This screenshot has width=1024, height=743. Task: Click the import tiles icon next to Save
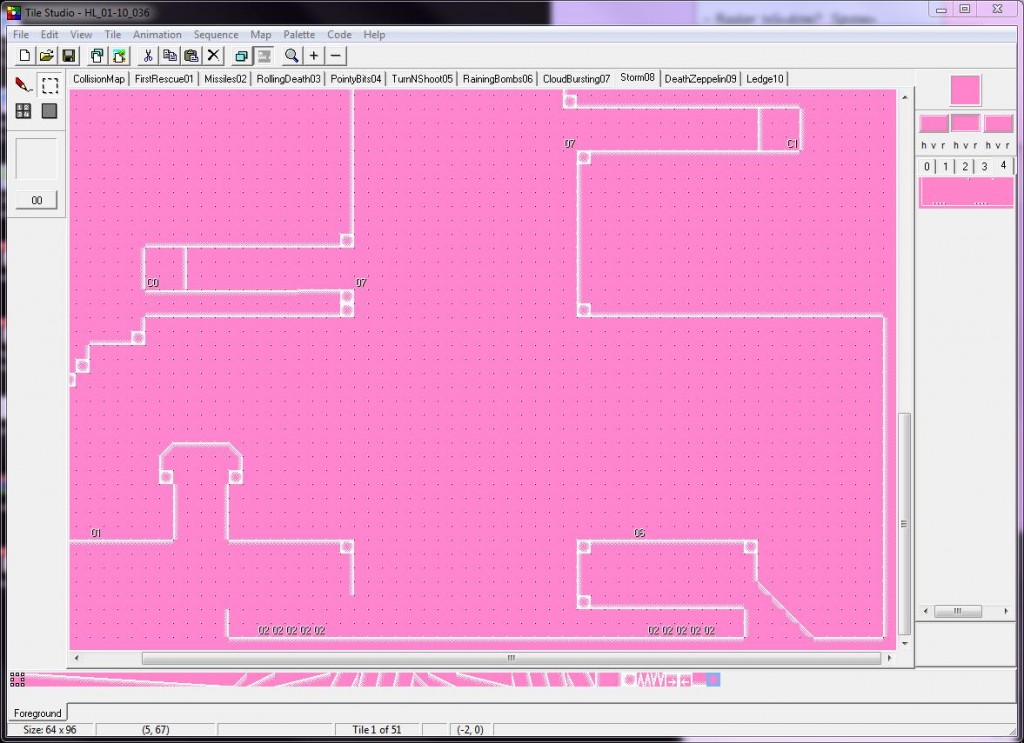tap(119, 56)
